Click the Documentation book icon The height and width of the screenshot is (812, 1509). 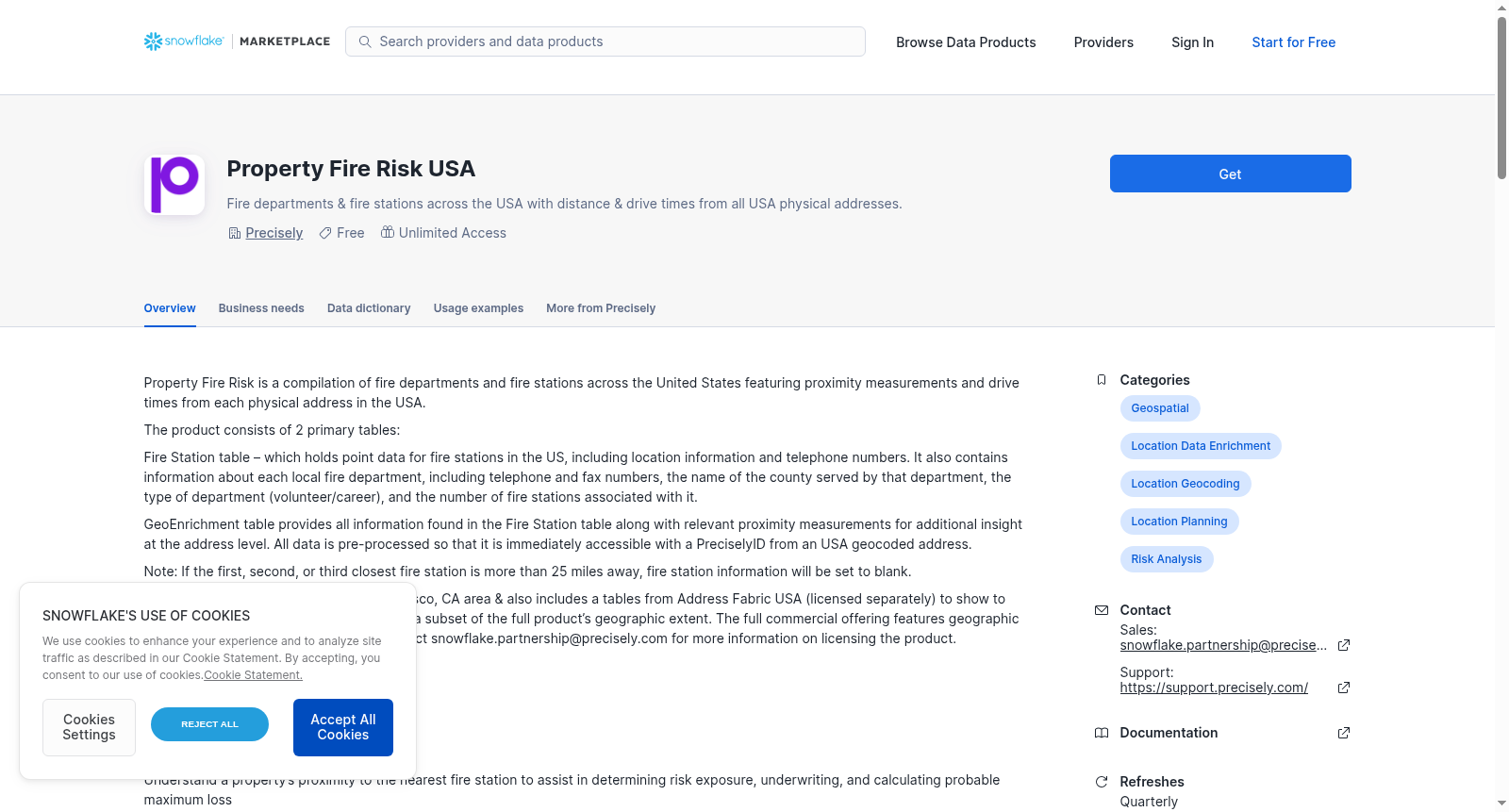point(1102,733)
